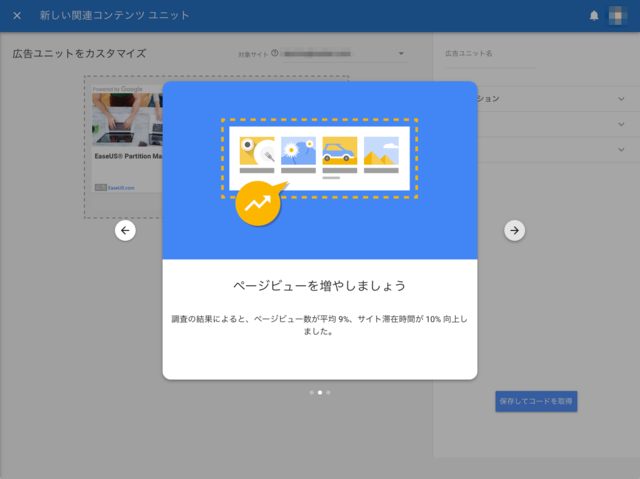
Task: Click the Powered by Google label
Action: [x=118, y=89]
